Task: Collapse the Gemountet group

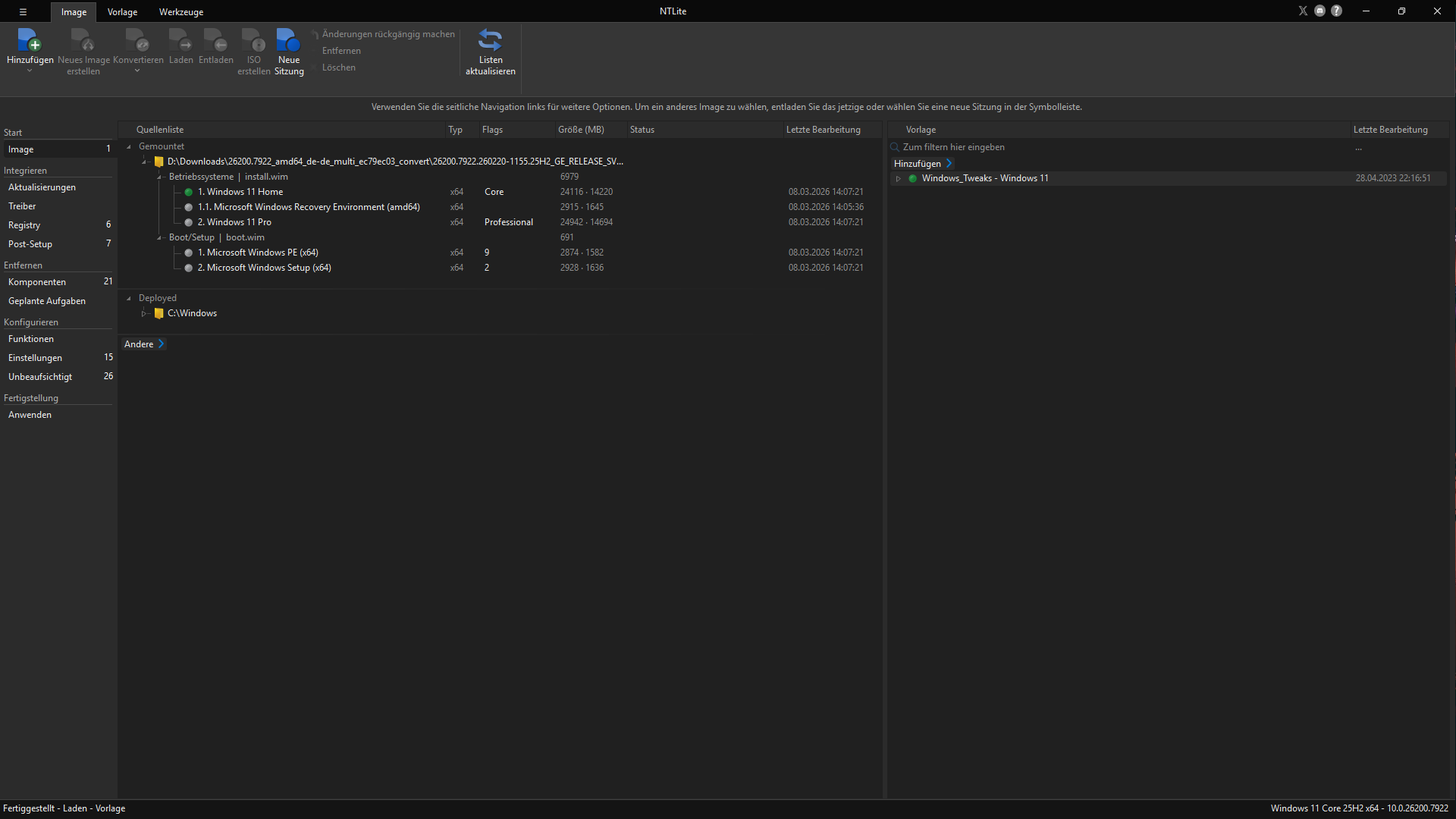Action: [129, 147]
